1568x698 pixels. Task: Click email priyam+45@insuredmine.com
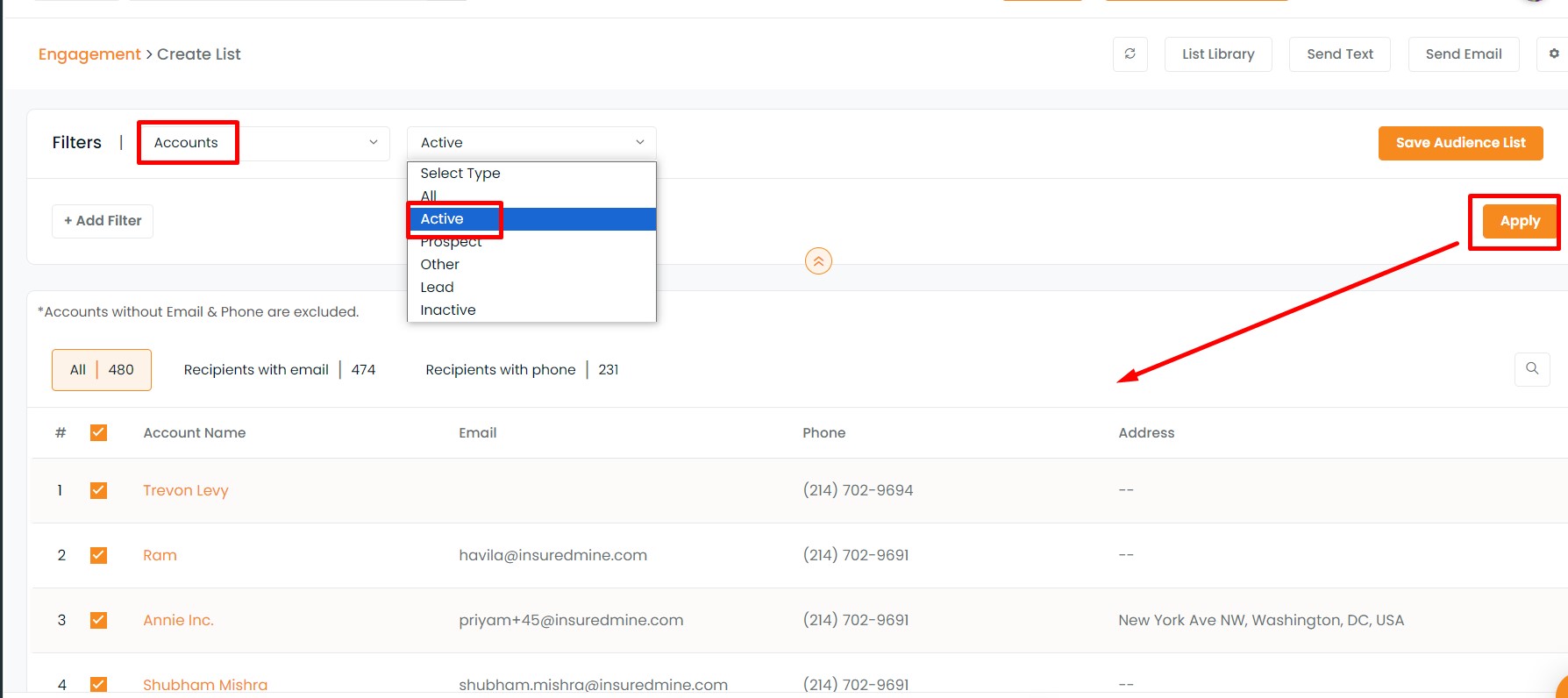(571, 620)
